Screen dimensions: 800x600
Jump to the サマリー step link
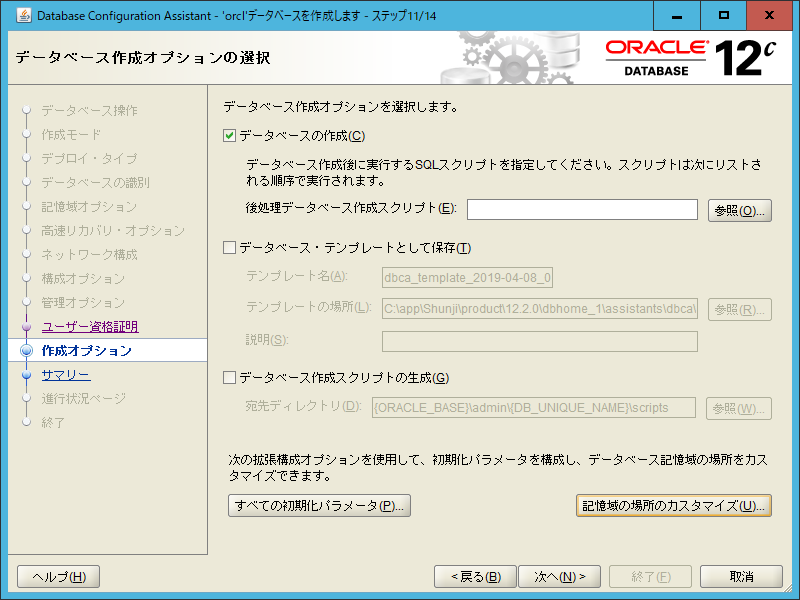[66, 375]
